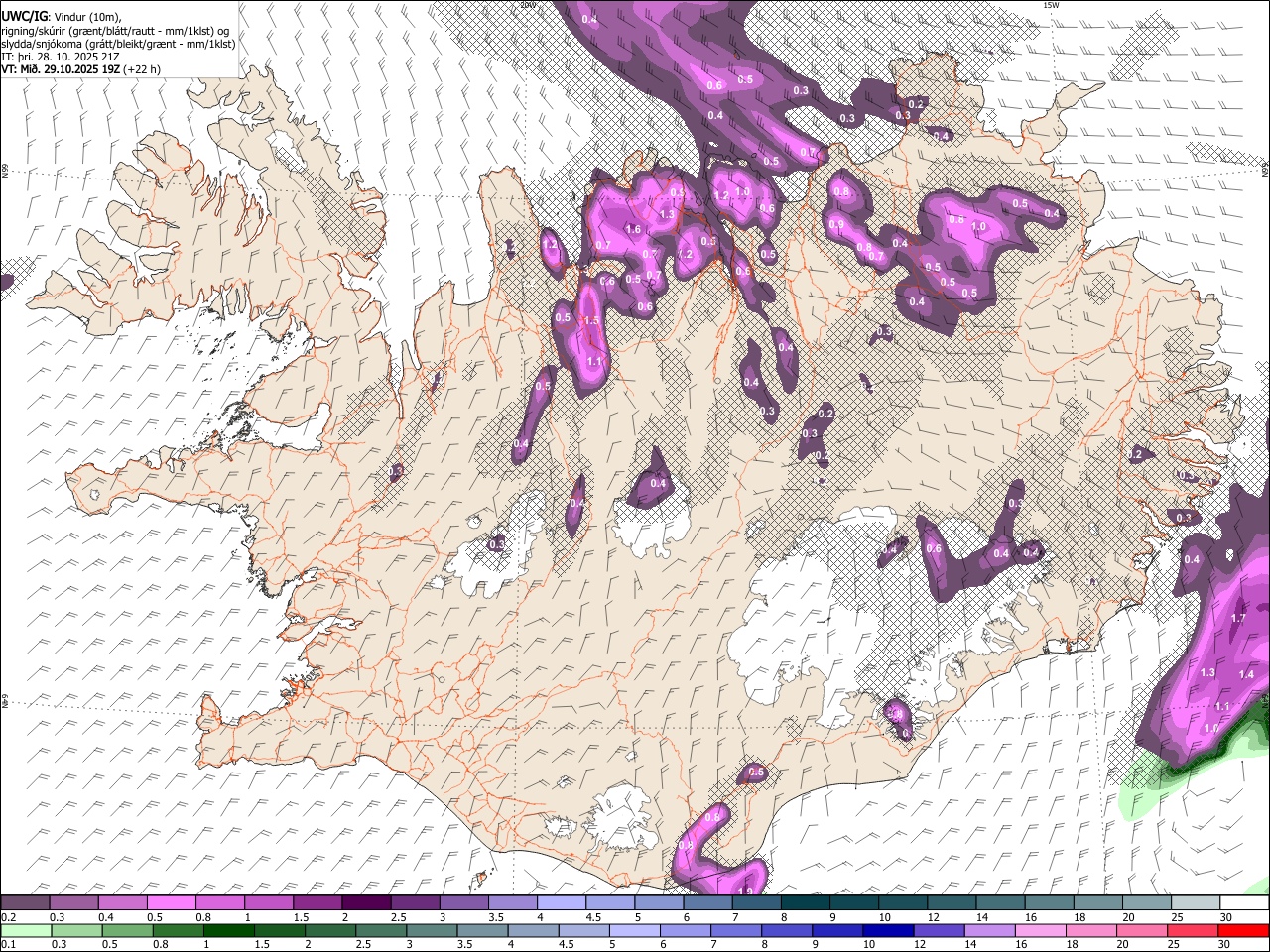This screenshot has height=952, width=1270.
Task: Click the 15W longitude label
Action: click(x=1052, y=5)
